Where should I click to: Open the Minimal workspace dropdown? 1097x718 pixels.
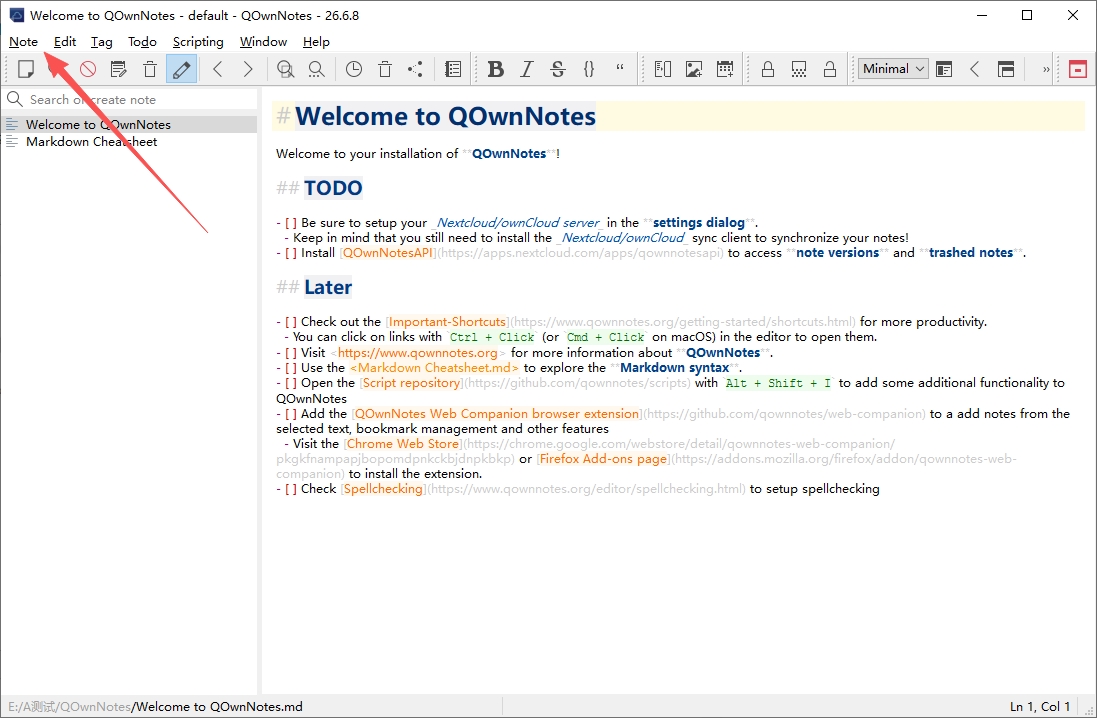click(893, 69)
